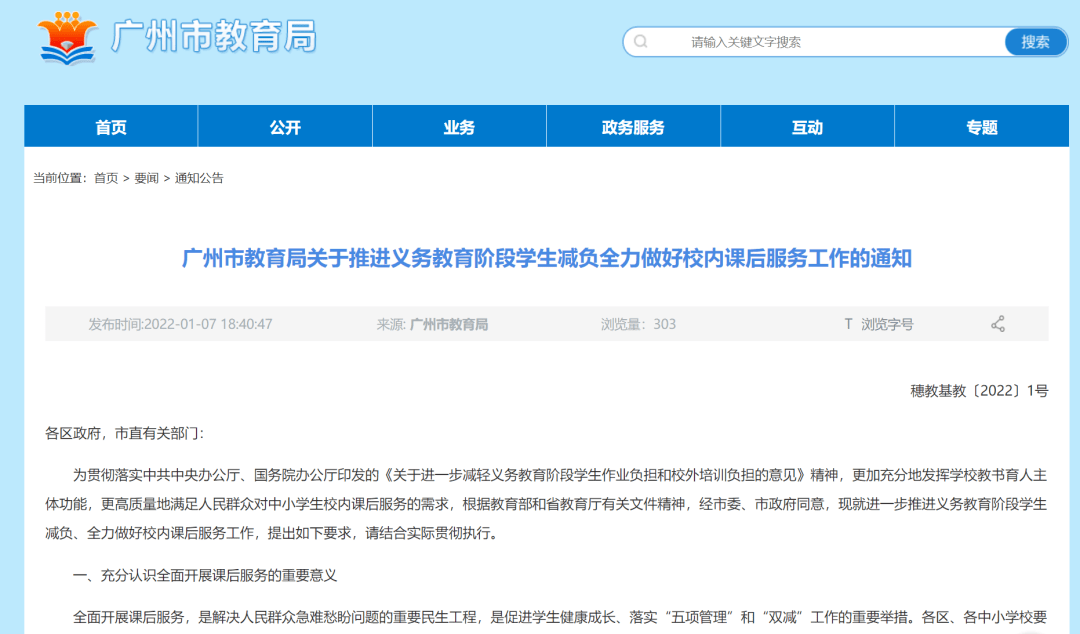Click heading 一、充分认识全面开展课后服务的重要意义
1080x634 pixels.
[205, 575]
